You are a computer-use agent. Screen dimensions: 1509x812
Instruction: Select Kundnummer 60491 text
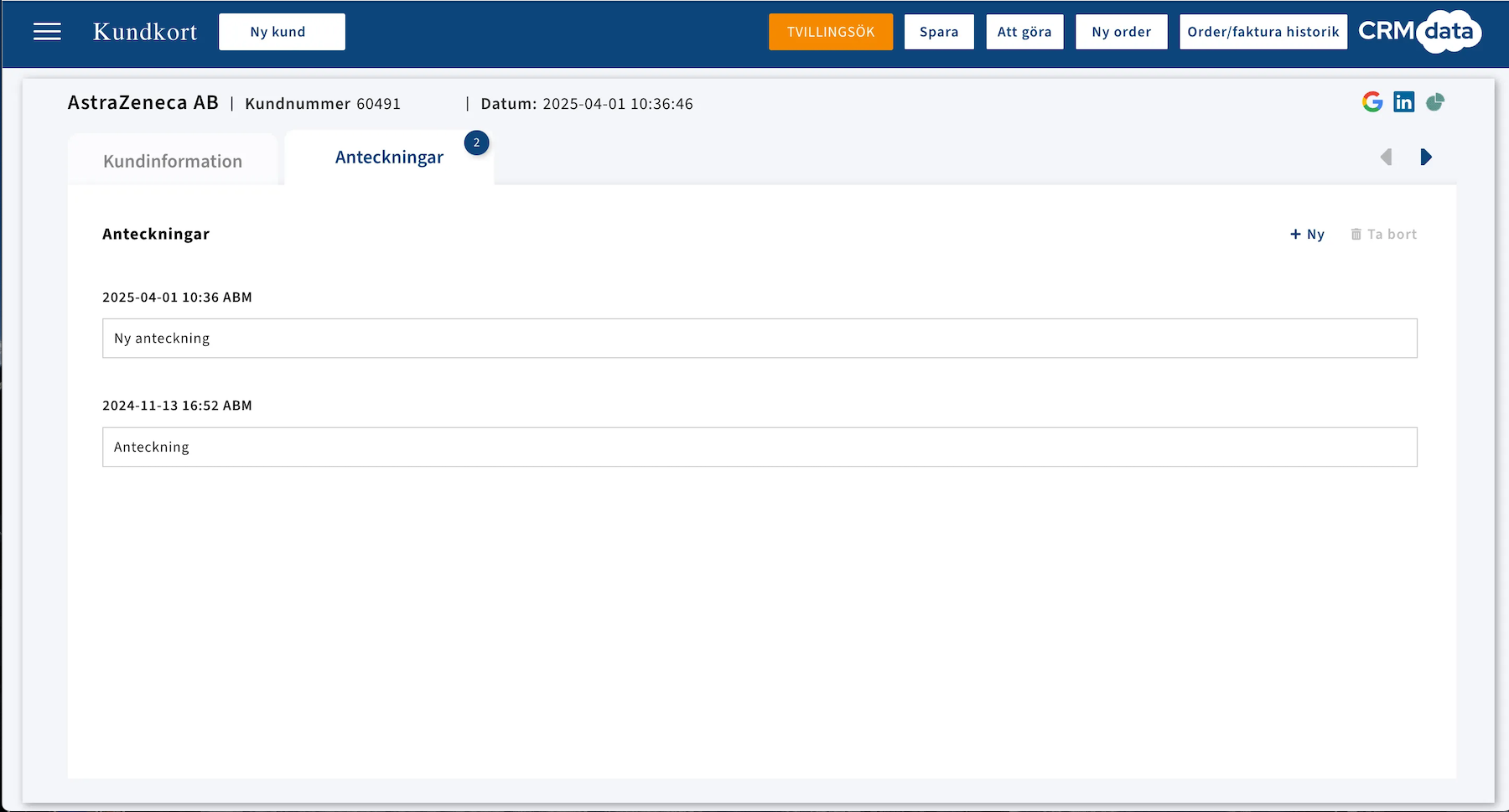pos(323,104)
